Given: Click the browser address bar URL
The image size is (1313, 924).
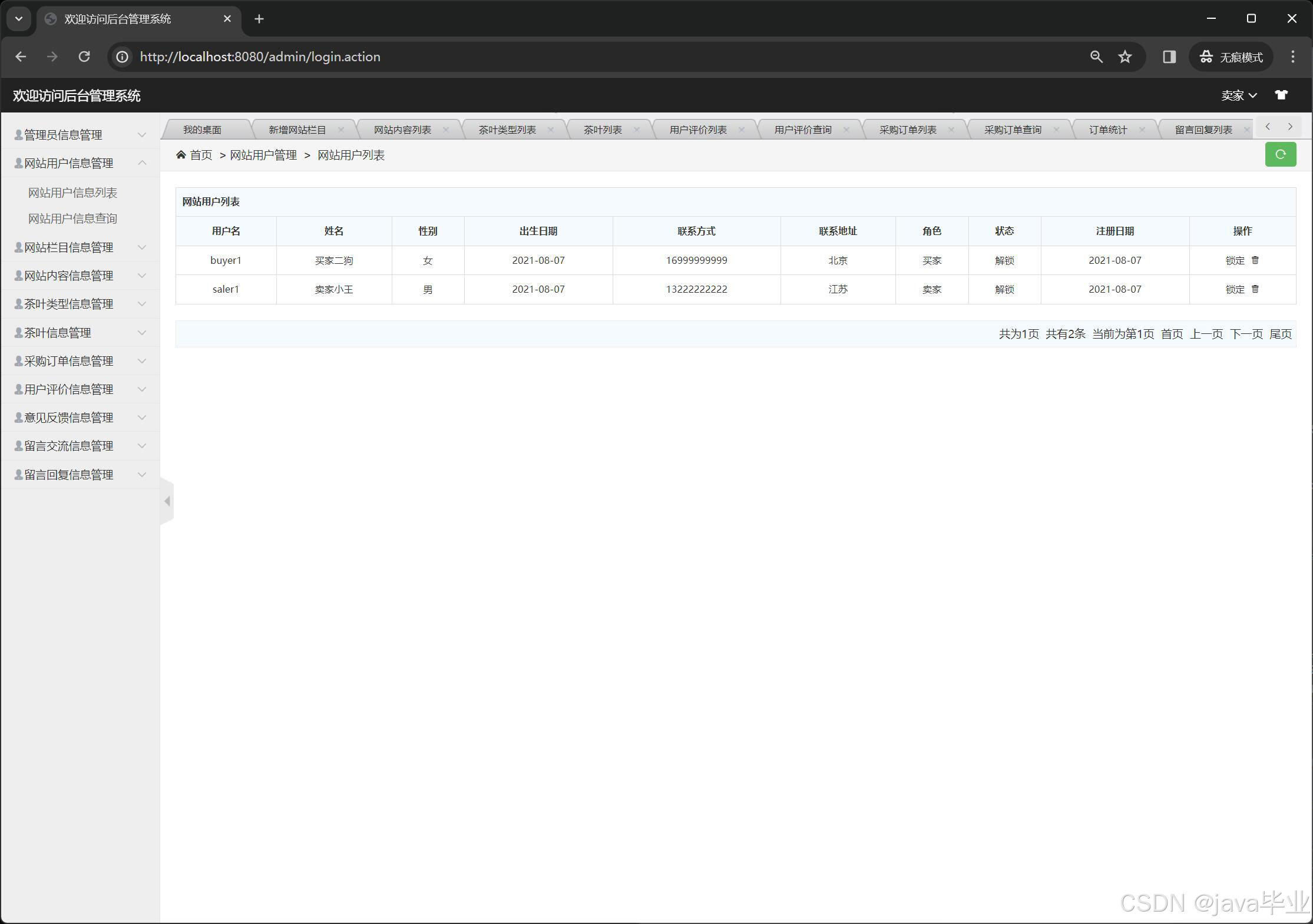Looking at the screenshot, I should click(260, 57).
